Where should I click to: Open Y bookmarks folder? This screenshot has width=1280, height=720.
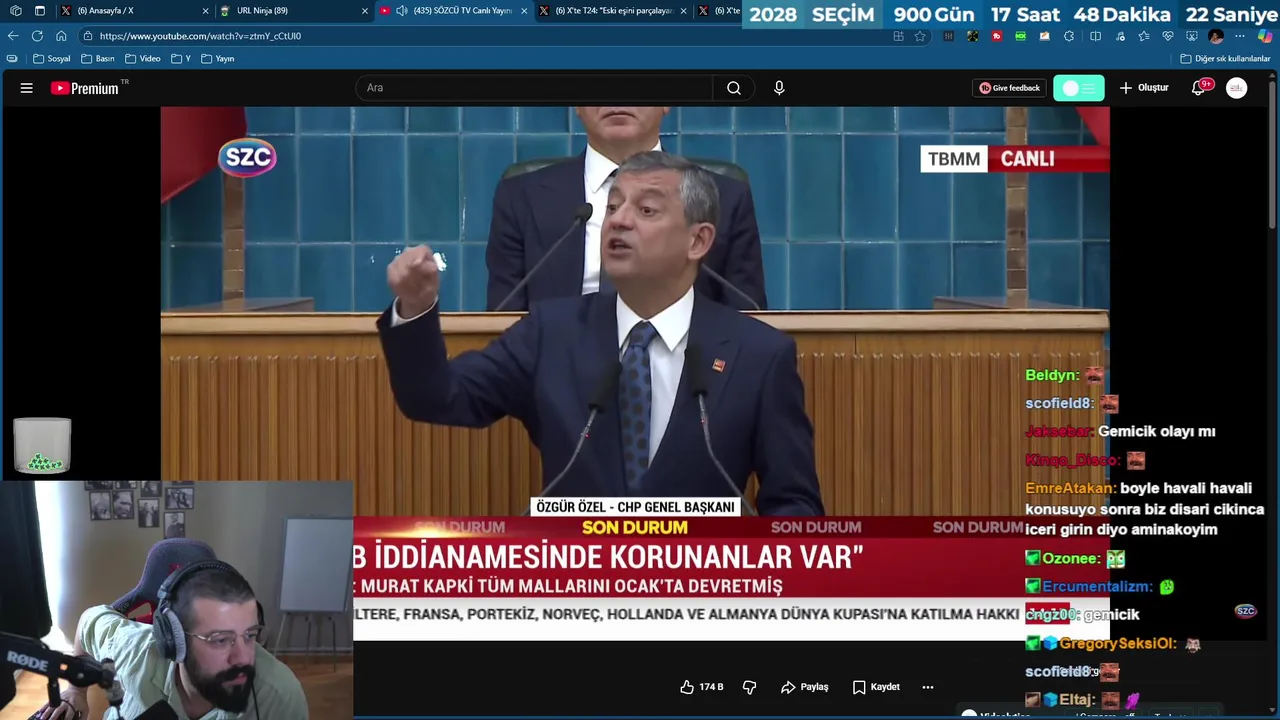click(181, 59)
